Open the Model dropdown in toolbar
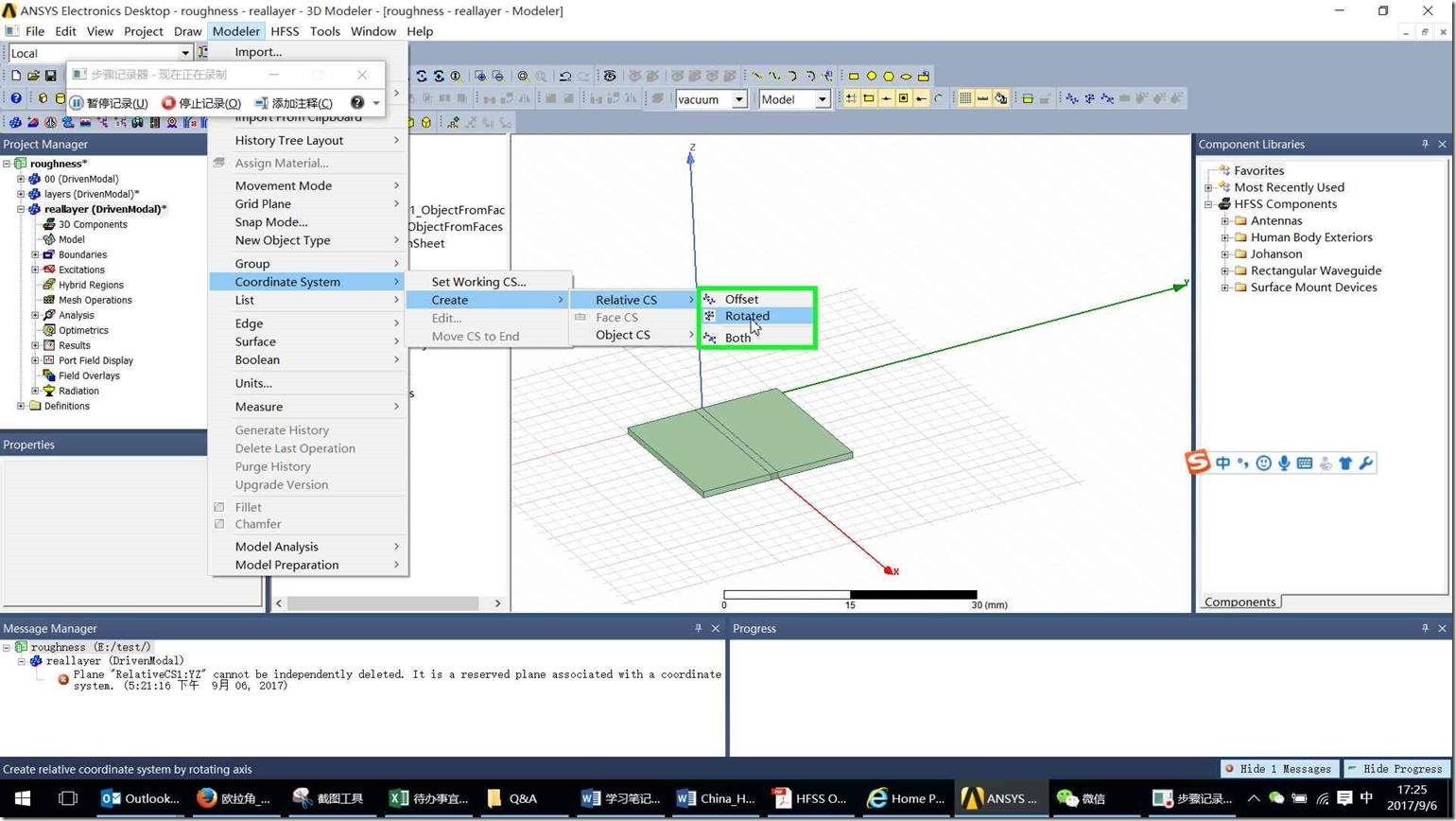Image resolution: width=1456 pixels, height=821 pixels. [x=822, y=99]
